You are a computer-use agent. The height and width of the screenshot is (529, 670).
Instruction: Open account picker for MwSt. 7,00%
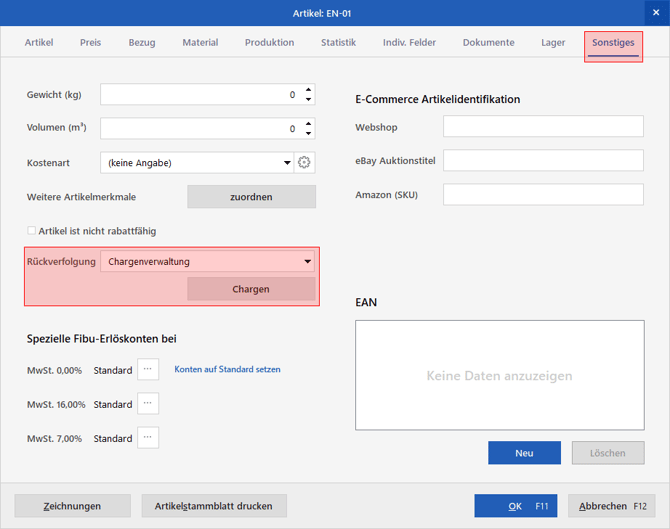(x=148, y=438)
